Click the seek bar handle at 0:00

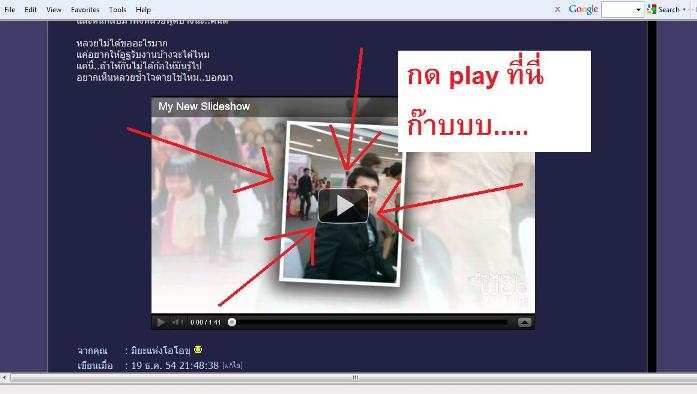tap(232, 322)
